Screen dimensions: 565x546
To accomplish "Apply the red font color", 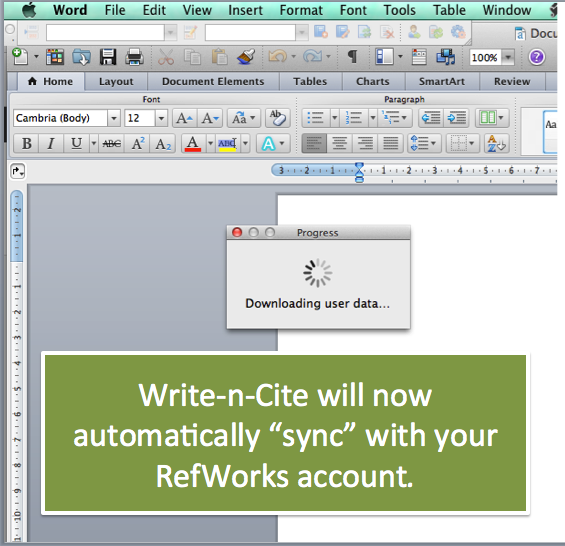I will (193, 144).
